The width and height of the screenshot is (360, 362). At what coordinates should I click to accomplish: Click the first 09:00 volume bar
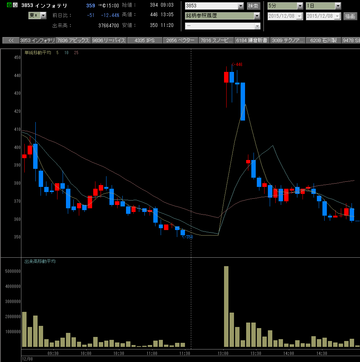(x=24, y=330)
